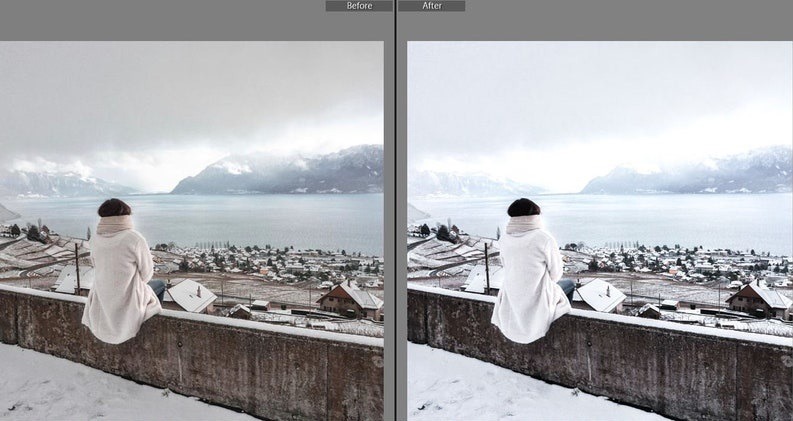The width and height of the screenshot is (793, 421).
Task: Click the right-side mountain in Before photo
Action: click(300, 172)
